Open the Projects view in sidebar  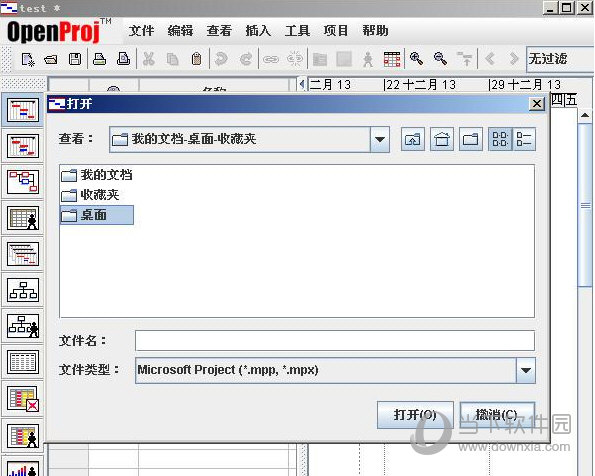pyautogui.click(x=23, y=254)
